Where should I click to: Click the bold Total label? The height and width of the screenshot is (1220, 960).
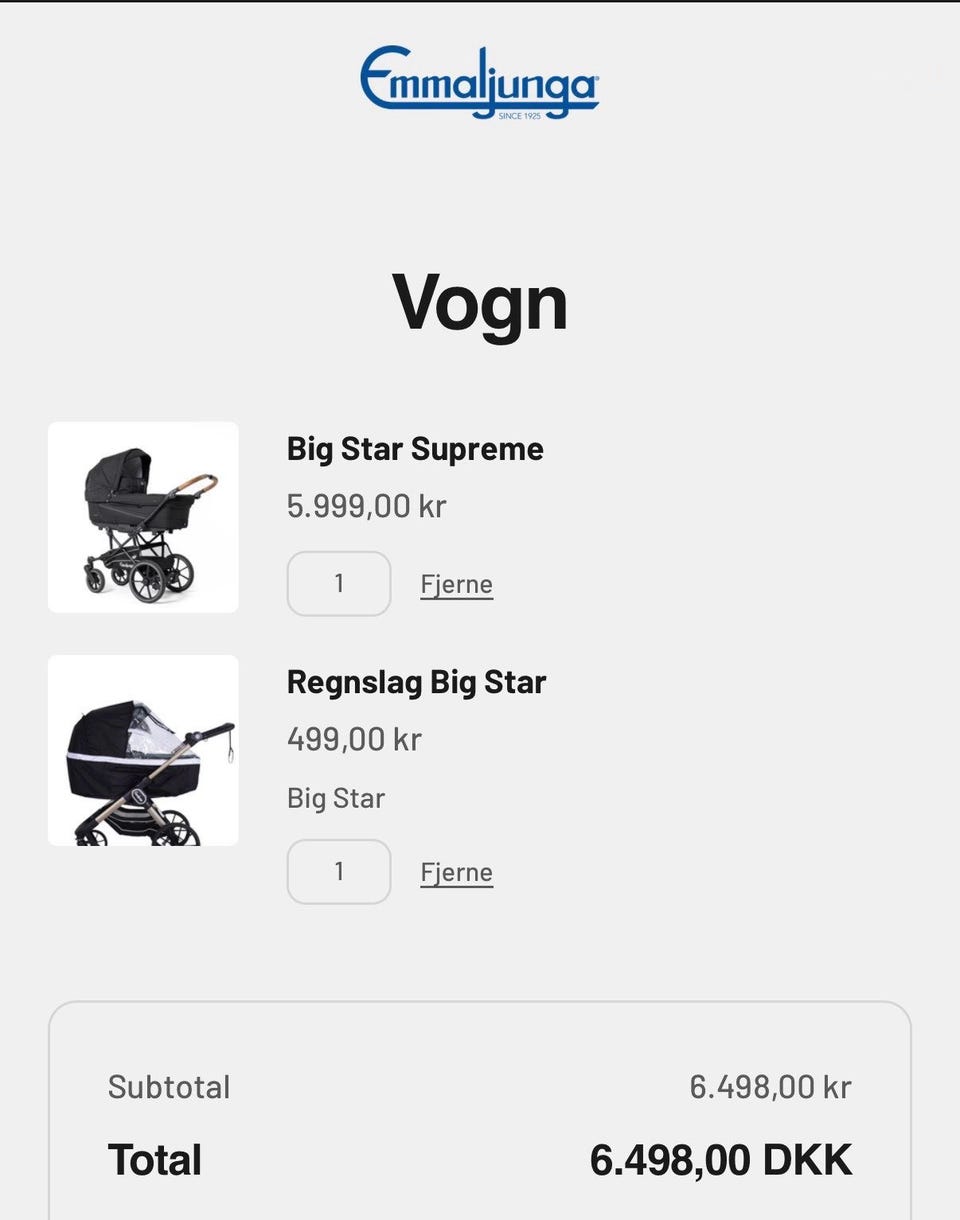[155, 1160]
